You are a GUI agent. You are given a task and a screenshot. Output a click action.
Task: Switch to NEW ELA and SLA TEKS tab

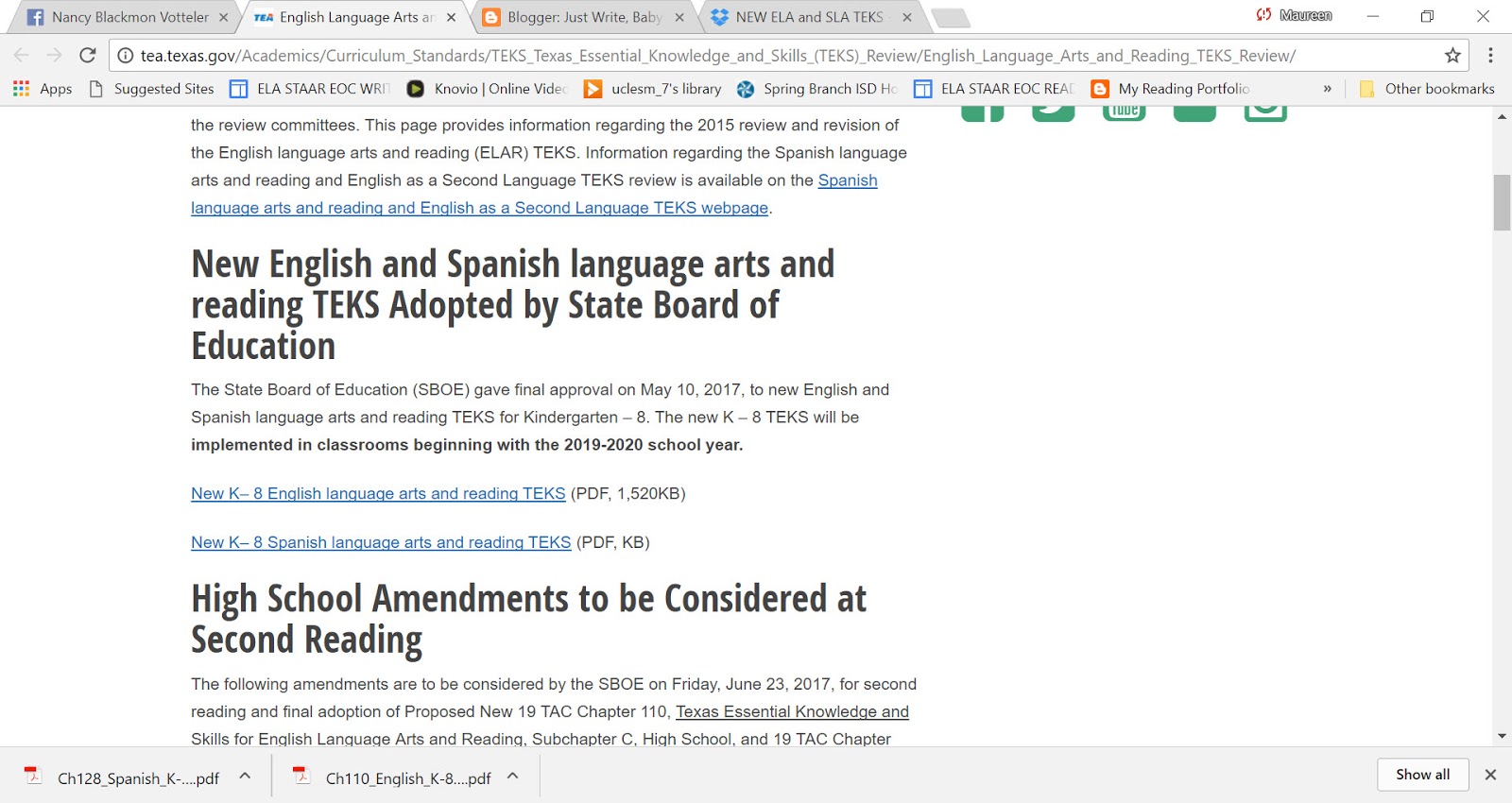click(x=809, y=17)
